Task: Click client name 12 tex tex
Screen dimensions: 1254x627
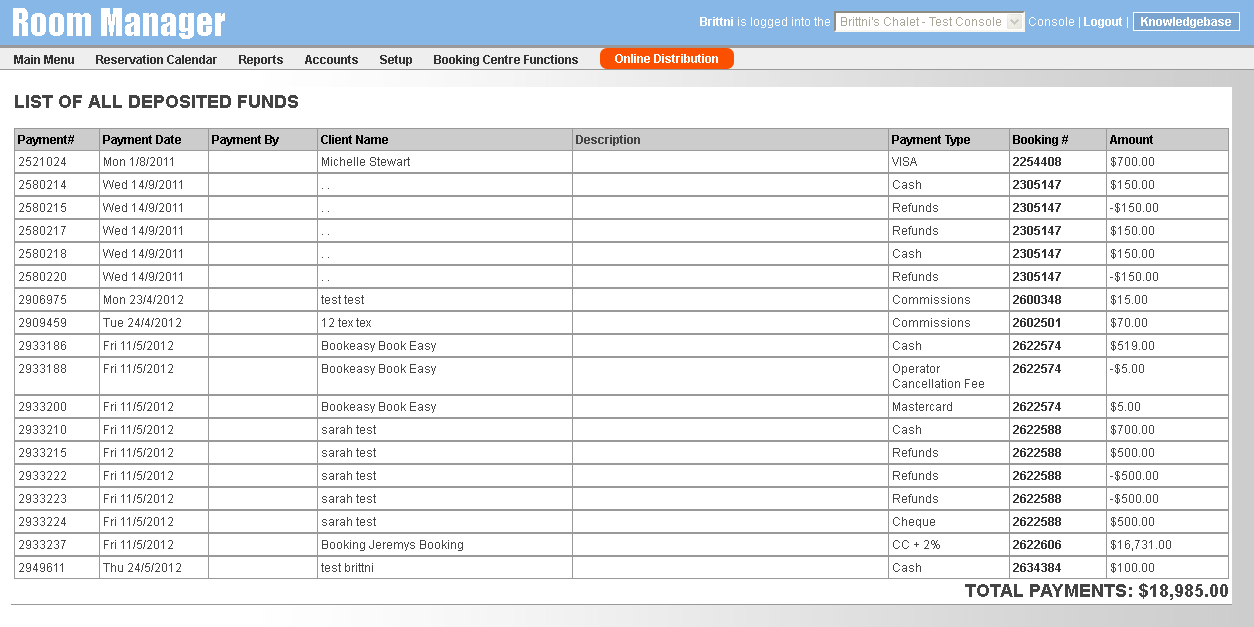Action: pos(346,323)
